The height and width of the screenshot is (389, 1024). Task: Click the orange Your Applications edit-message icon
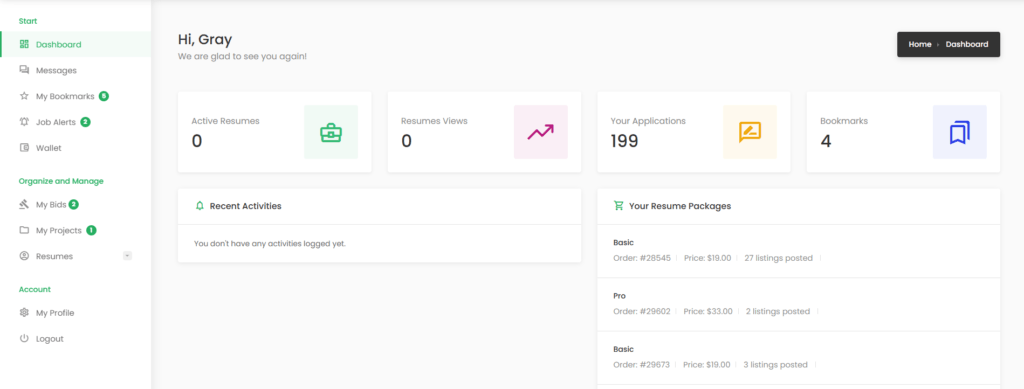(x=750, y=132)
